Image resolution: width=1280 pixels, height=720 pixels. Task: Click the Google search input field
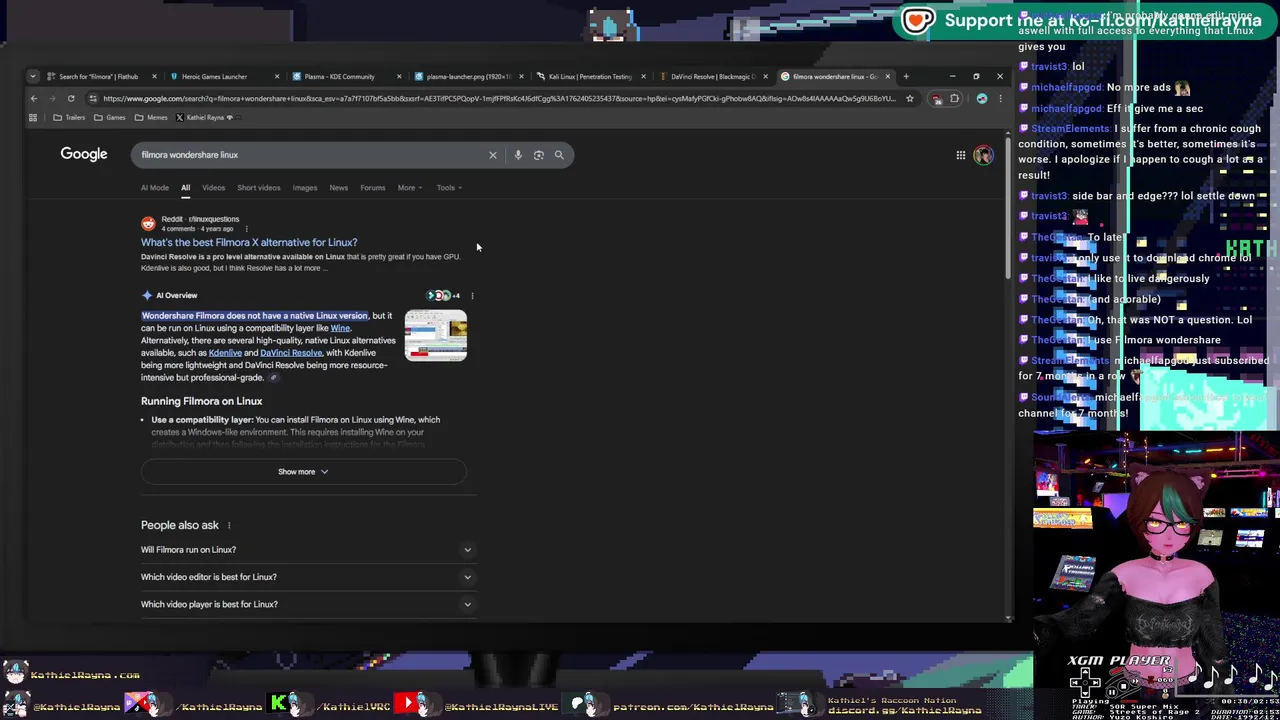310,155
